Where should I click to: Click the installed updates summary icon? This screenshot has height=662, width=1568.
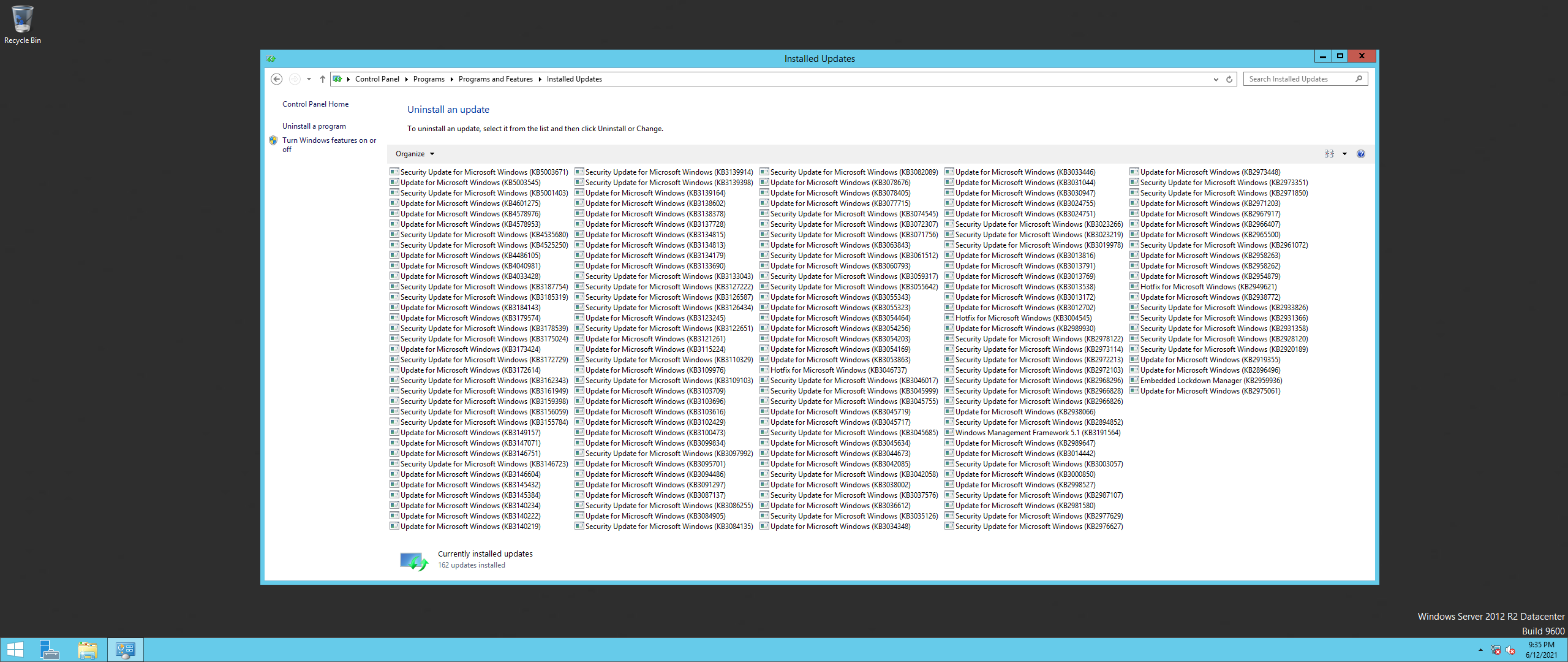pyautogui.click(x=414, y=561)
